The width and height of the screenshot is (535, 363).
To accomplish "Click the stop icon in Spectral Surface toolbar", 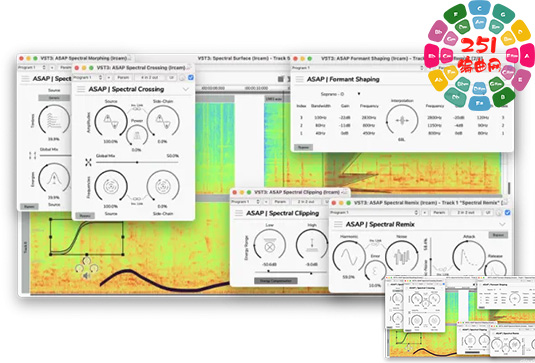I will click(x=280, y=79).
